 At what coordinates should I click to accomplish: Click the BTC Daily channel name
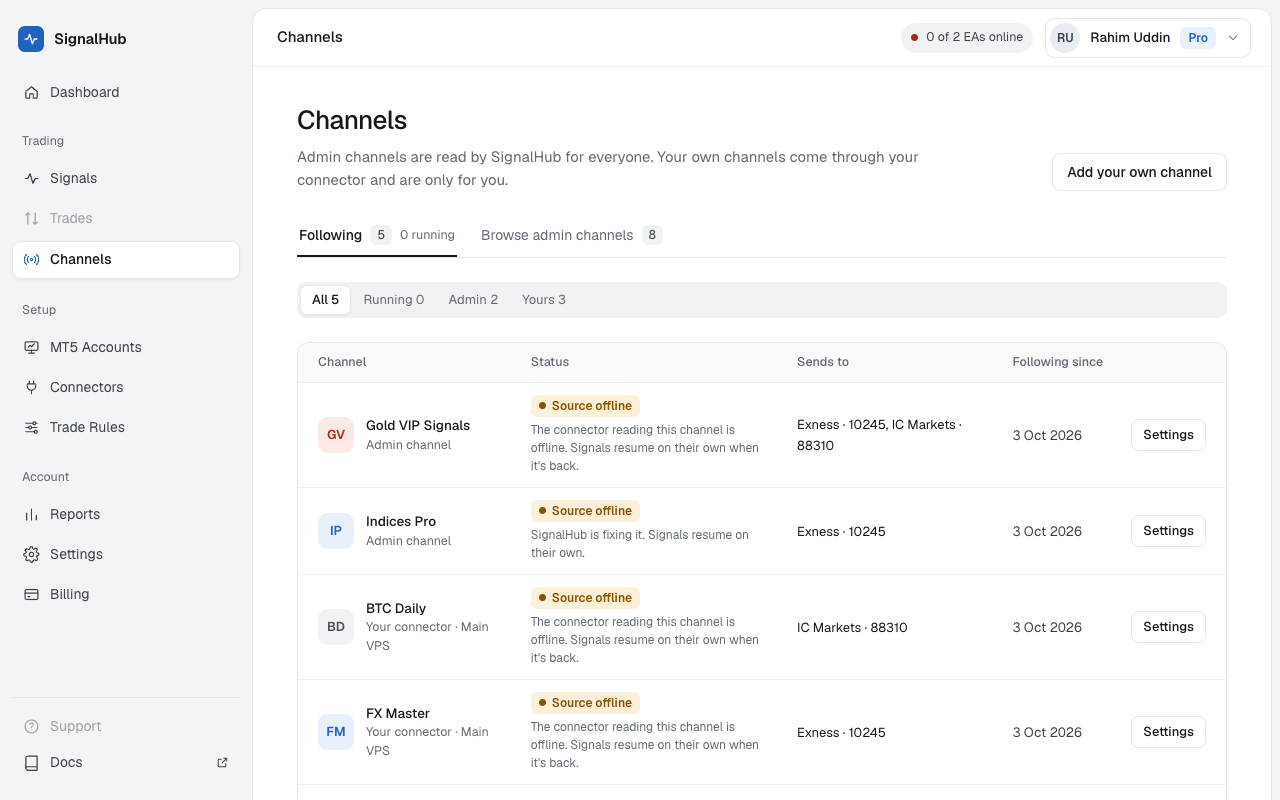click(x=396, y=608)
